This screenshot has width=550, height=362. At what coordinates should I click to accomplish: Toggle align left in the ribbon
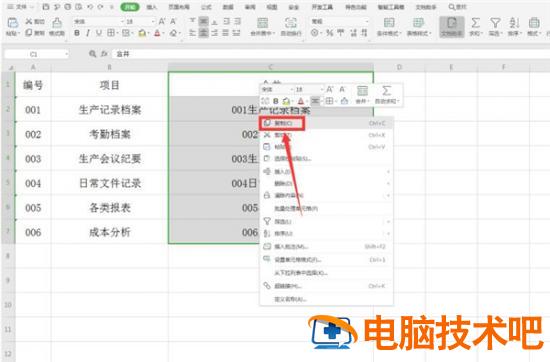(192, 33)
